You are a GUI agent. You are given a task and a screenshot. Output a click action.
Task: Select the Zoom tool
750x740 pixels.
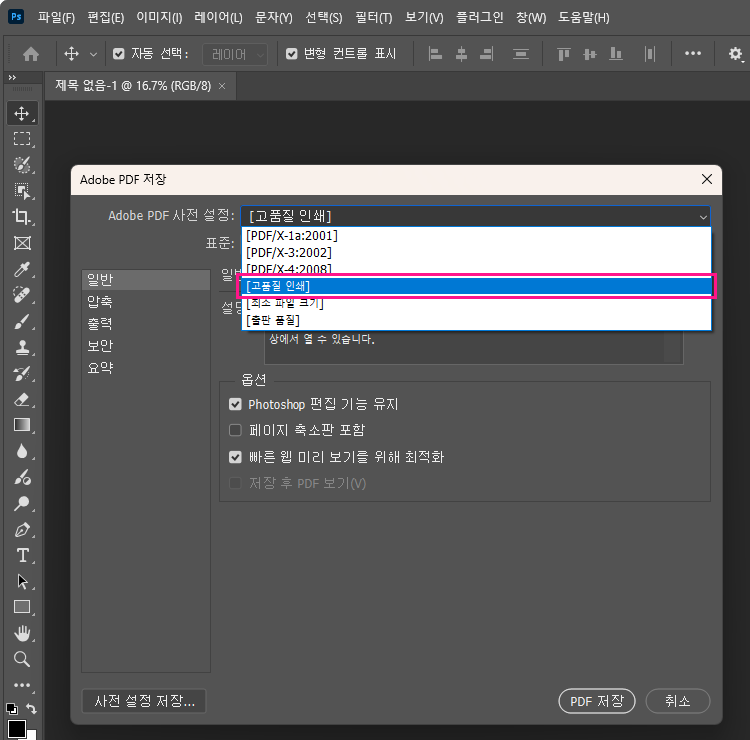point(22,659)
